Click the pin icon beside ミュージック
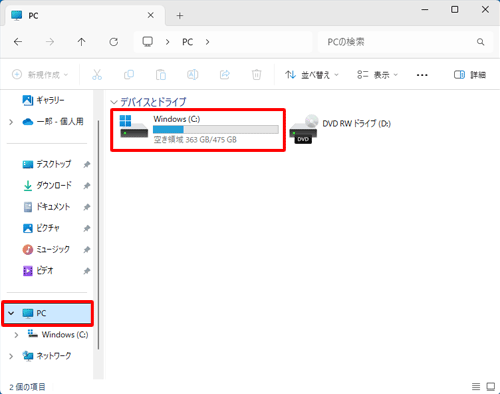This screenshot has height=394, width=500. pos(87,250)
